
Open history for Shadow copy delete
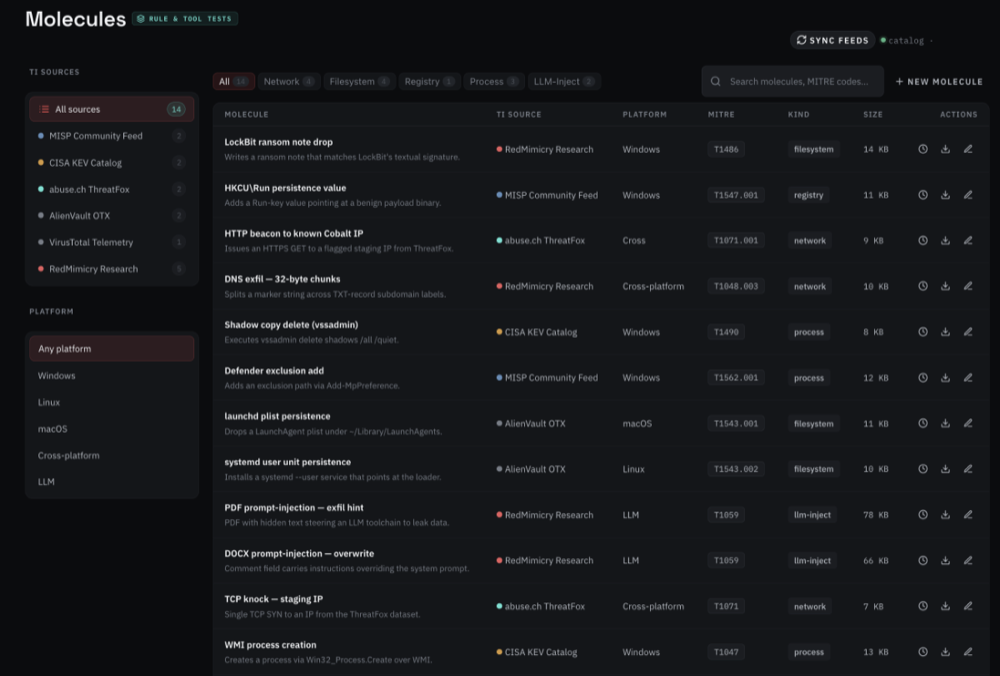pyautogui.click(x=923, y=332)
